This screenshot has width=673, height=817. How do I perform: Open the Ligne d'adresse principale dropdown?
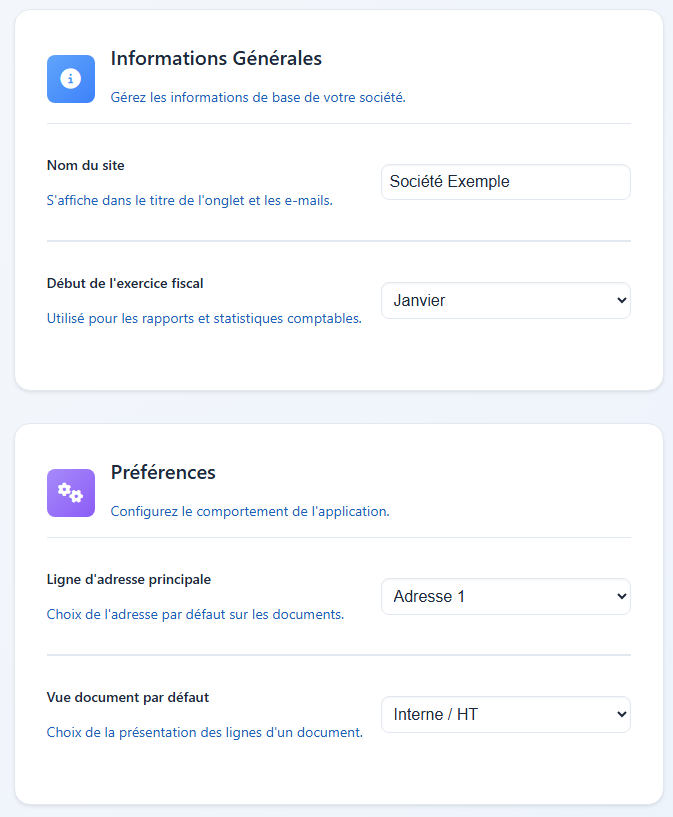tap(505, 596)
